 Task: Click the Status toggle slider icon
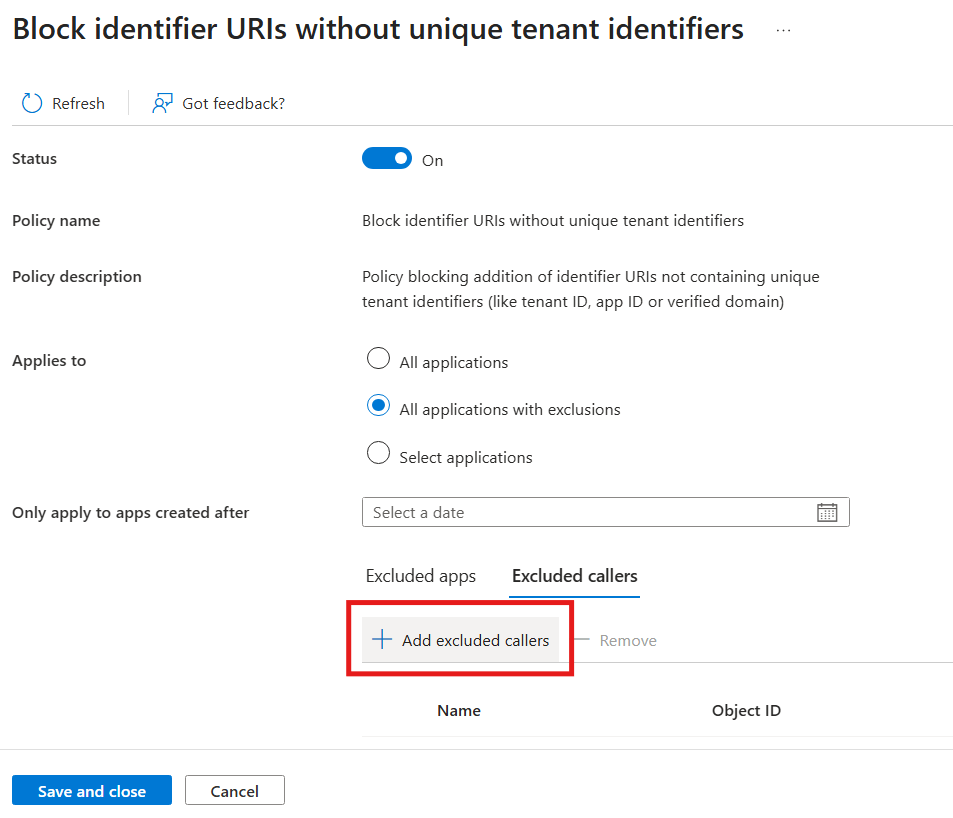387,158
